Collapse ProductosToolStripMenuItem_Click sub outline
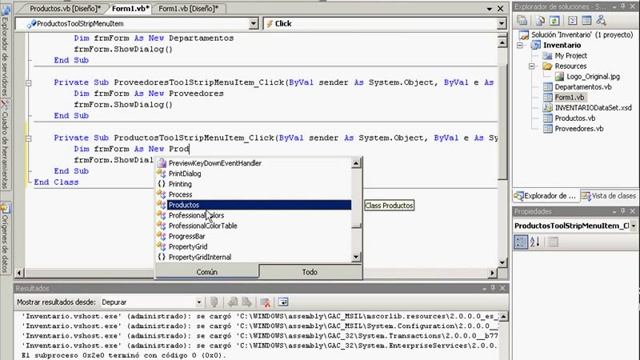This screenshot has height=360, width=640. pyautogui.click(x=29, y=139)
